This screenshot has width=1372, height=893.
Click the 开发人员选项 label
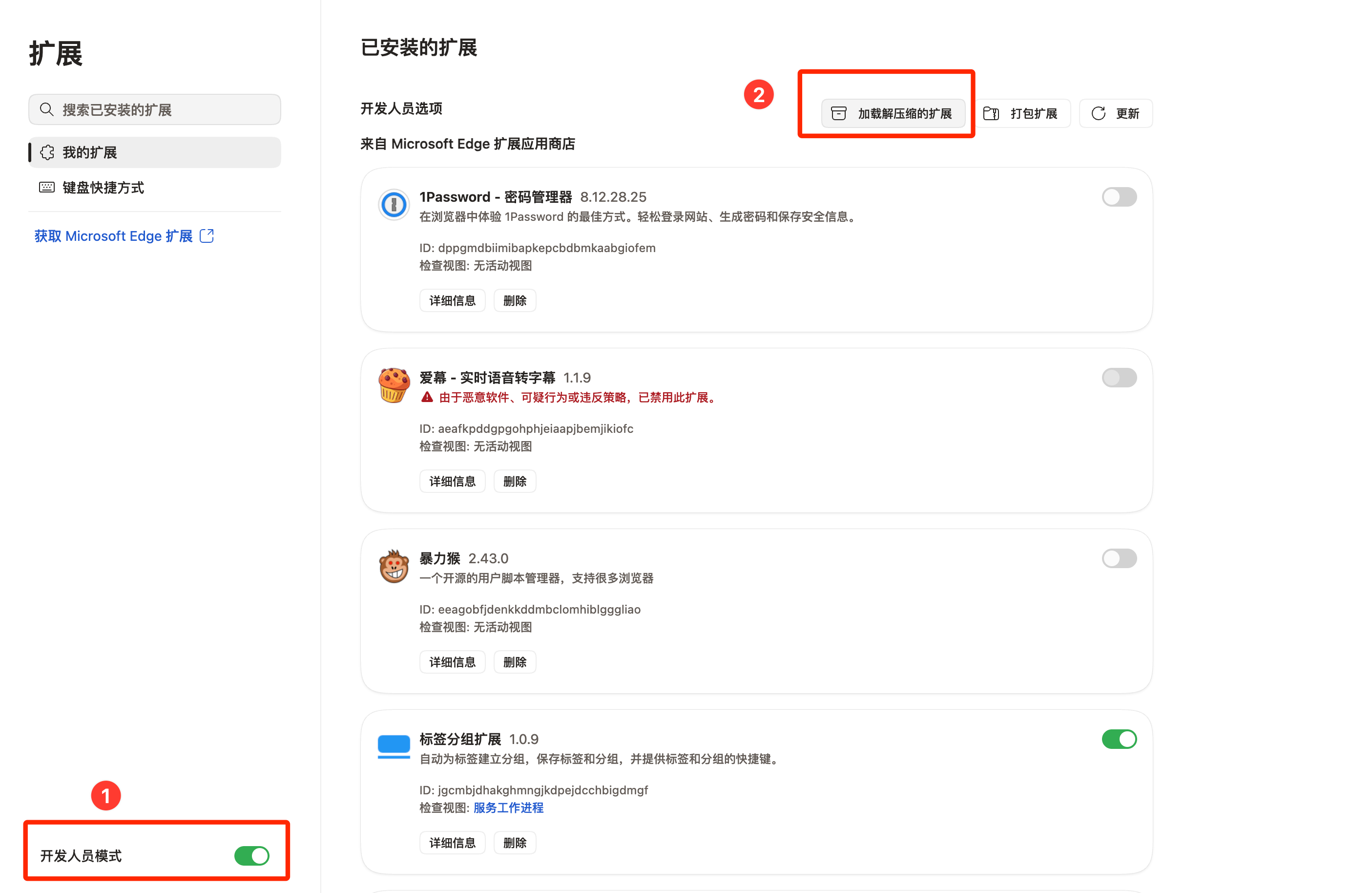[x=401, y=108]
